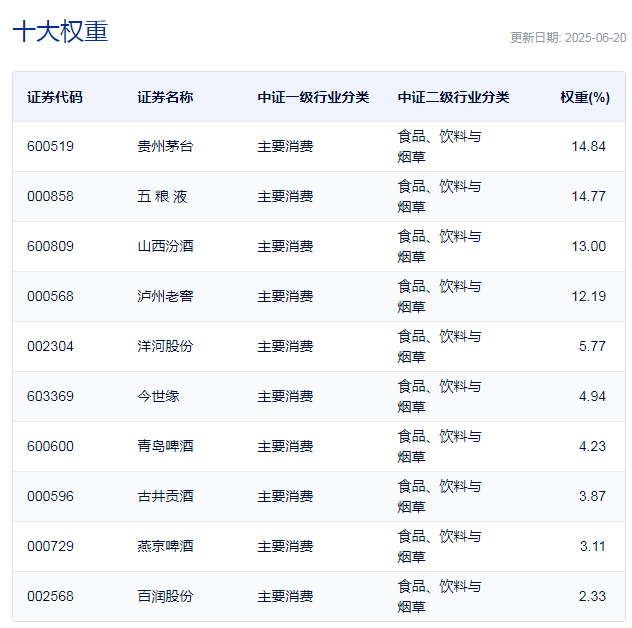
Task: Select stock code 600600
Action: (x=50, y=446)
